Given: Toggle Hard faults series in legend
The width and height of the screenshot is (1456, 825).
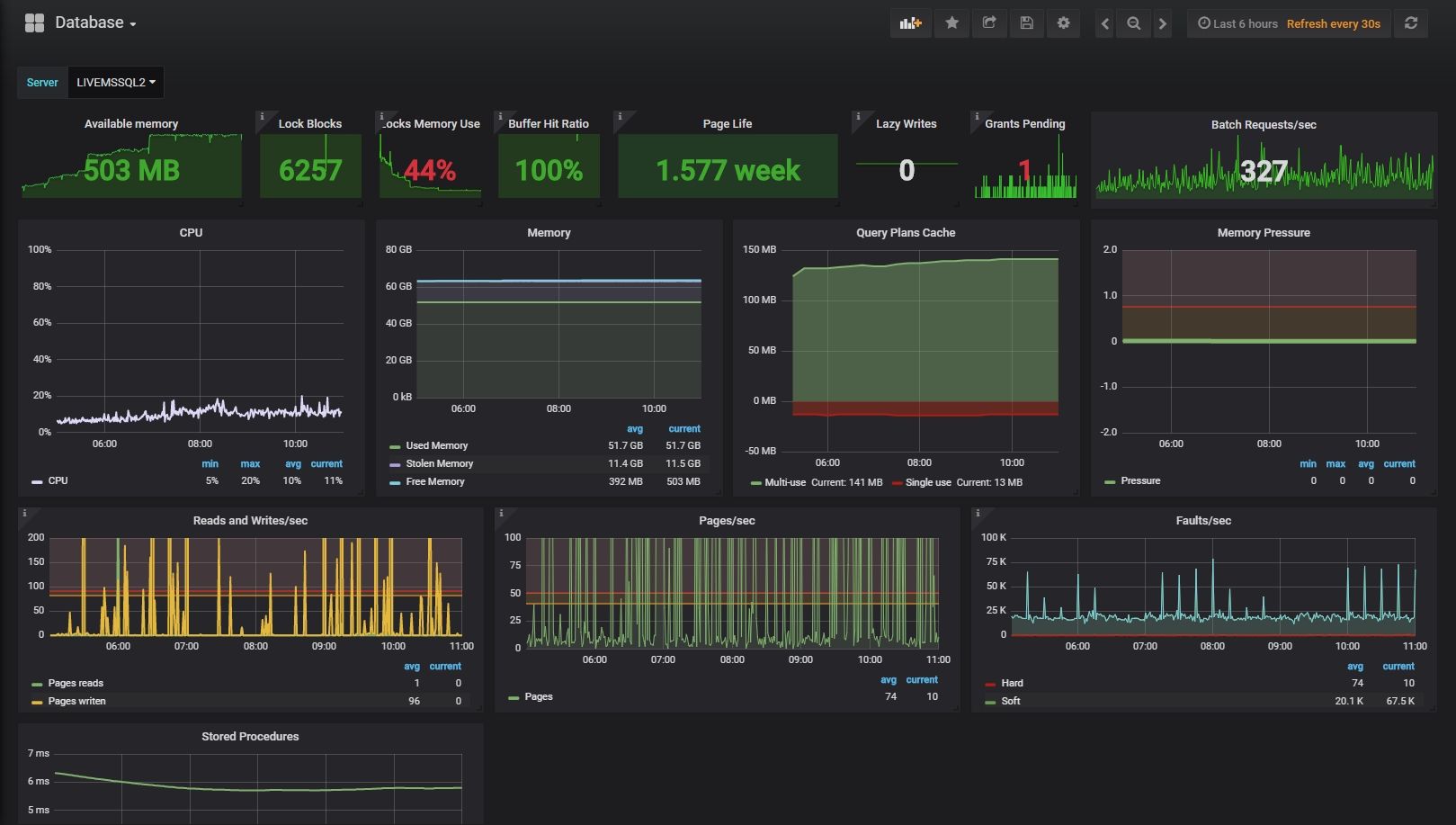Looking at the screenshot, I should 1012,683.
